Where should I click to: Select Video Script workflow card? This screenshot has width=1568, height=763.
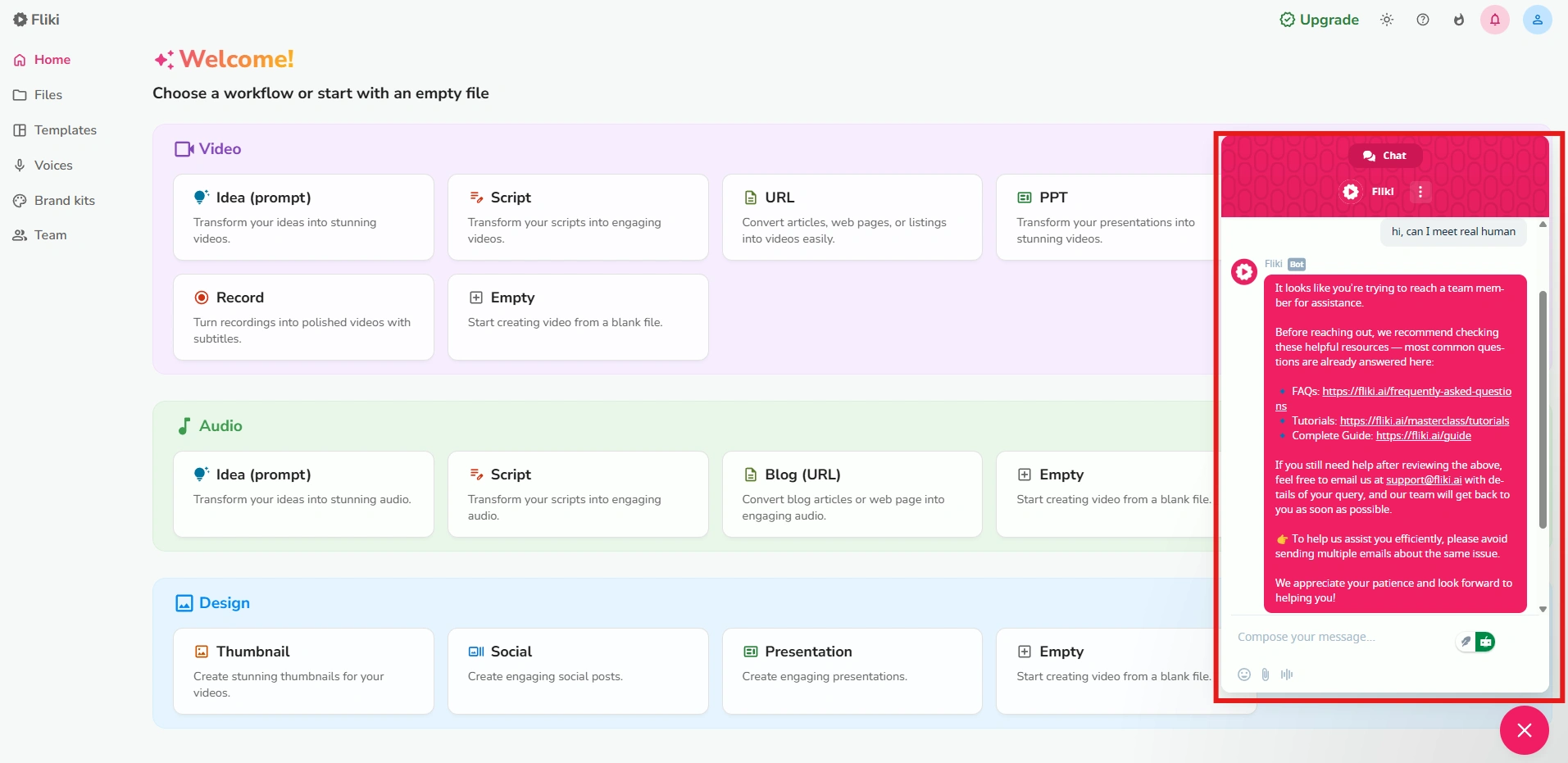click(x=578, y=217)
